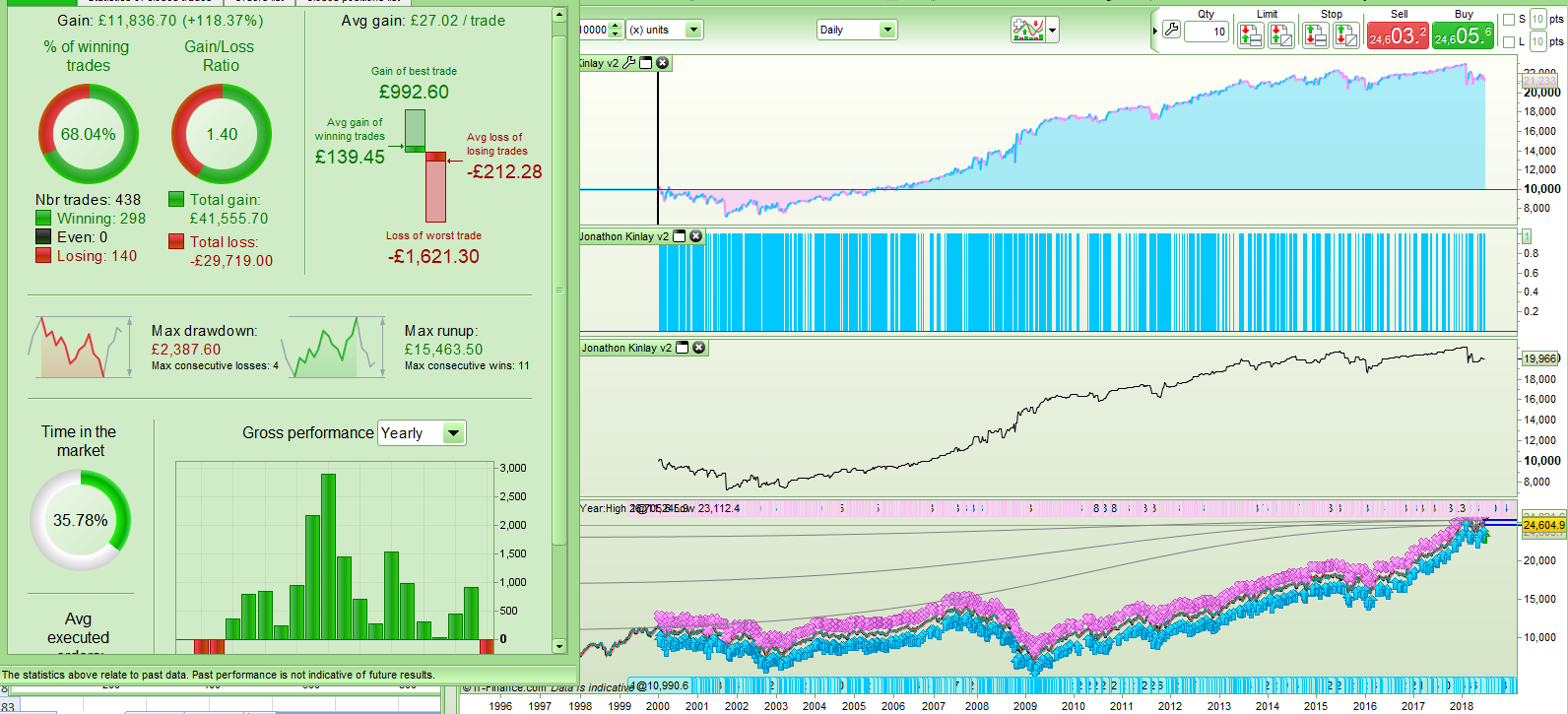Click the worst trade value '-£1,621.30'
Viewport: 1568px width, 714px height.
tap(433, 256)
